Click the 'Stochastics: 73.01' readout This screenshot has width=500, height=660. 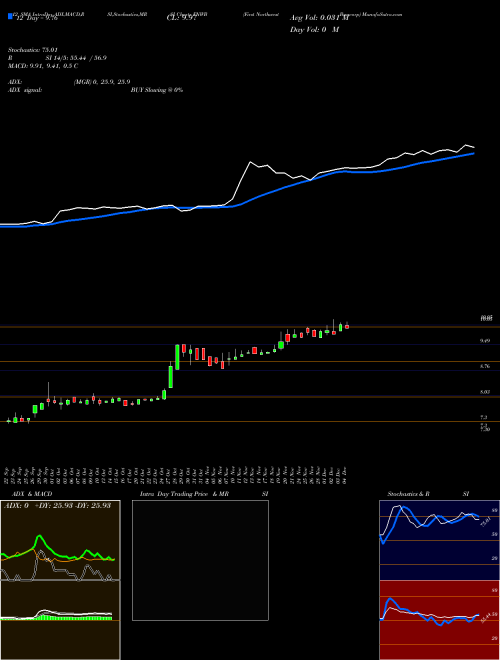32,50
